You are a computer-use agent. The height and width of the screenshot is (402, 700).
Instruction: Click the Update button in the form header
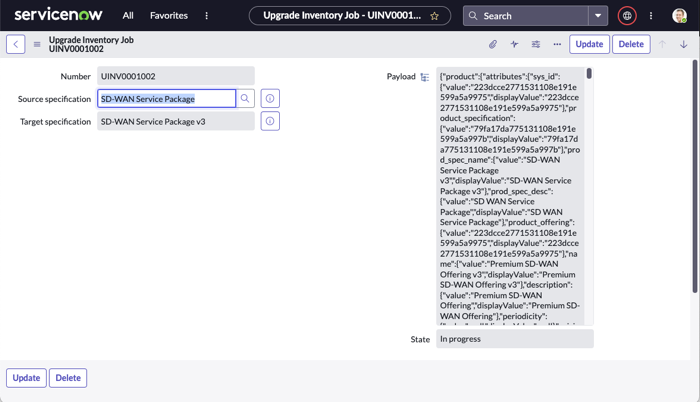pos(589,44)
